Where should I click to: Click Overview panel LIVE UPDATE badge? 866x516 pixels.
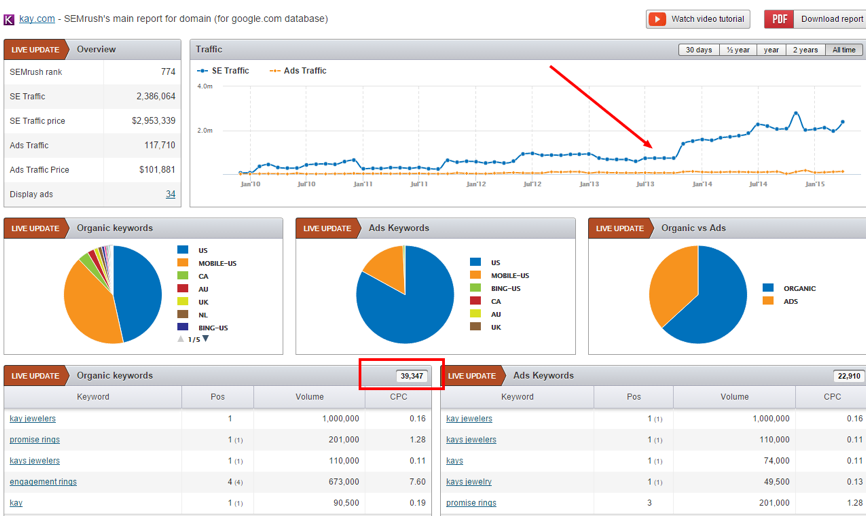click(x=35, y=50)
